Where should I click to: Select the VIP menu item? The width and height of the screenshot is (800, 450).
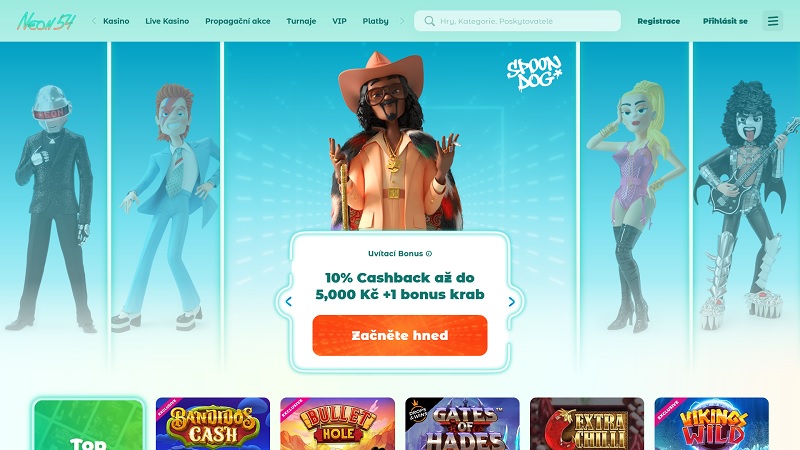[339, 21]
